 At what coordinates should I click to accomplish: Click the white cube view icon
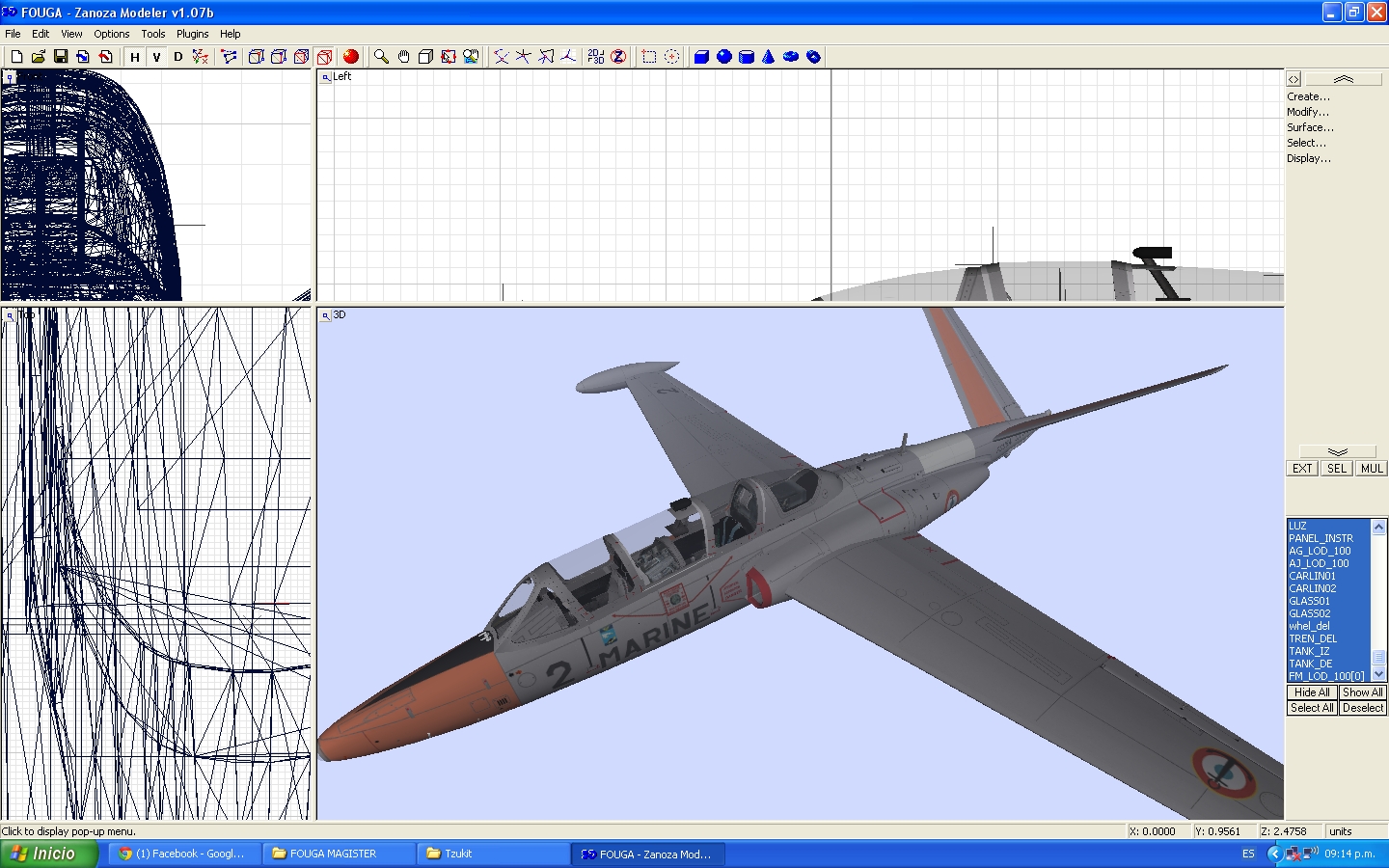coord(425,57)
